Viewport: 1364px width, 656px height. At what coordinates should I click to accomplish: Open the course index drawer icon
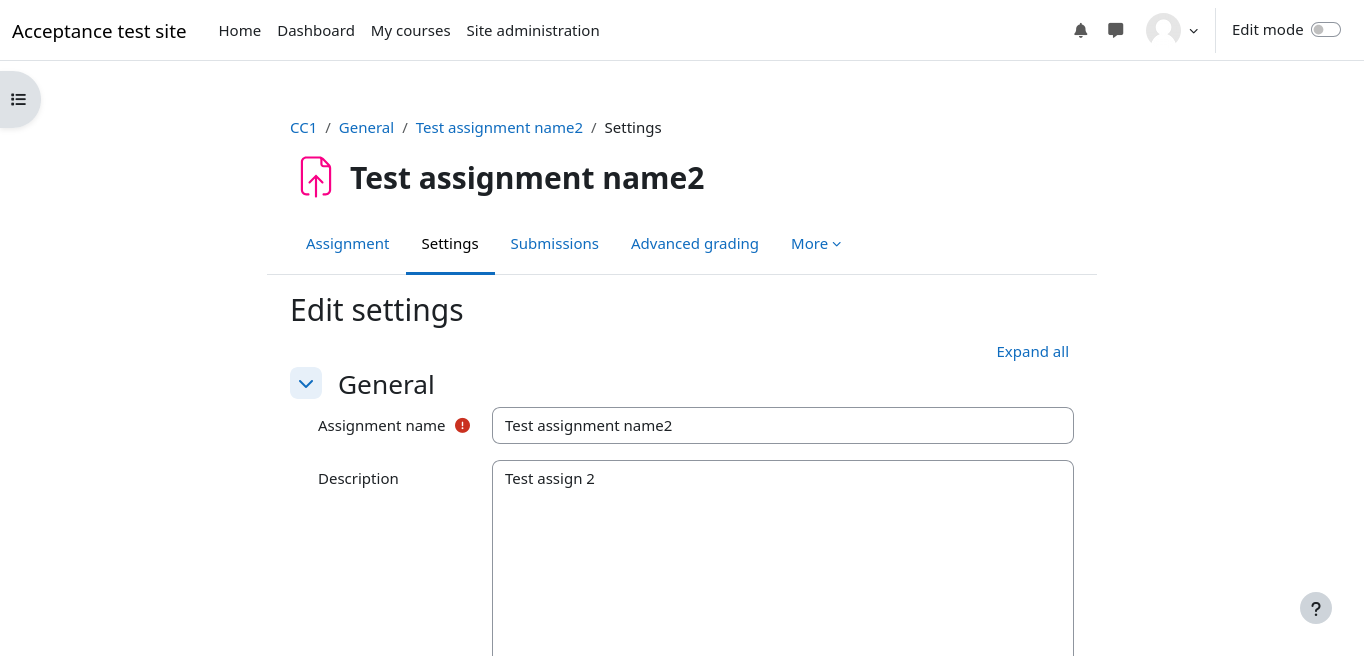[x=18, y=100]
